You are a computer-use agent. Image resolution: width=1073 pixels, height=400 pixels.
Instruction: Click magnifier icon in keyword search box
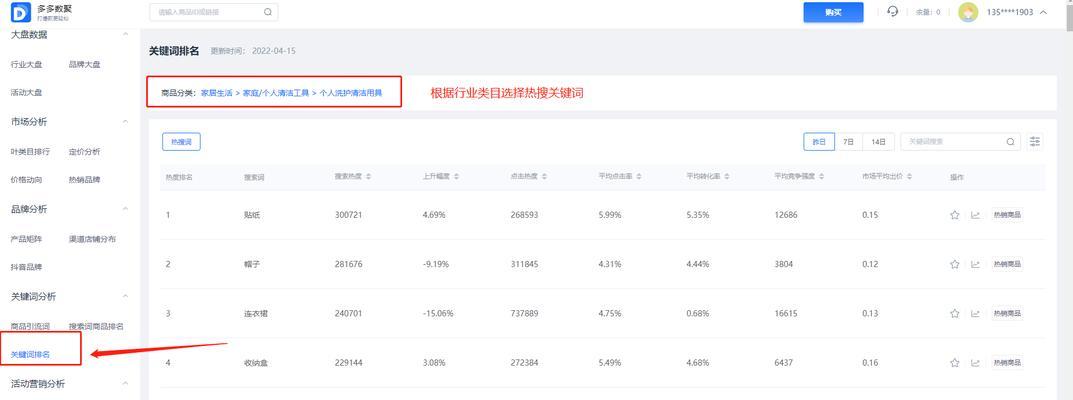[x=1011, y=142]
